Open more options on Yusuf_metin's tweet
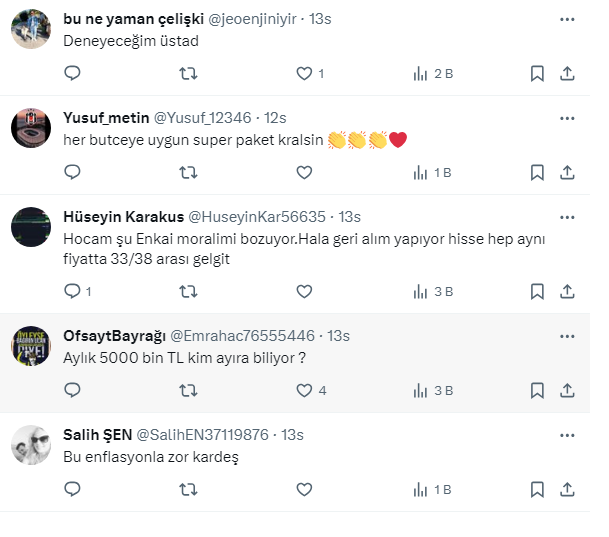The width and height of the screenshot is (609, 537). tap(567, 118)
